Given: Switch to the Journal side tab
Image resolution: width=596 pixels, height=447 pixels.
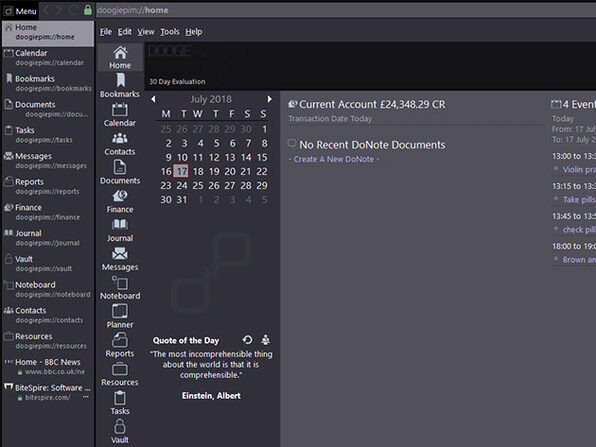Looking at the screenshot, I should [x=48, y=238].
